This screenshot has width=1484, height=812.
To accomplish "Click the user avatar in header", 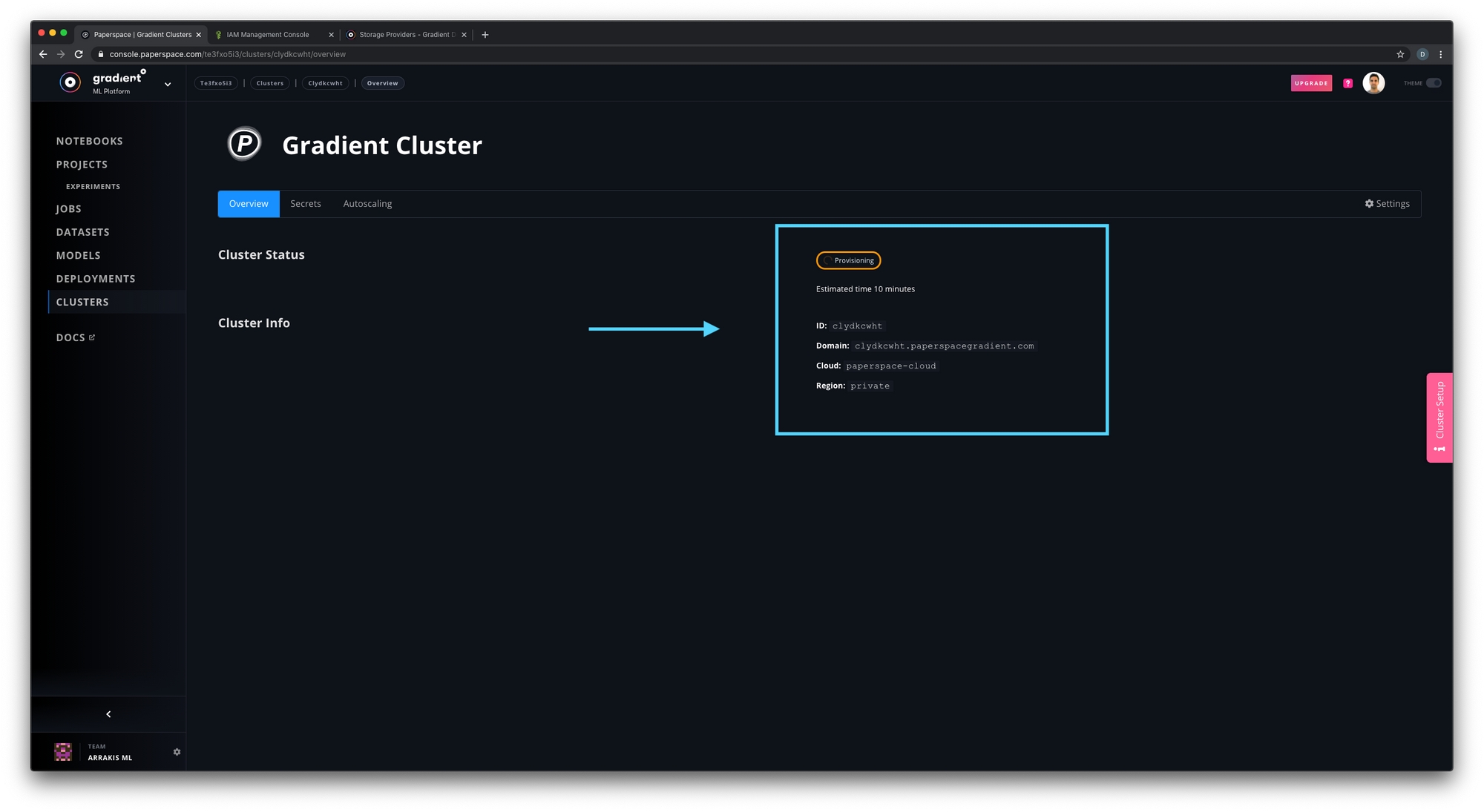I will (1373, 83).
